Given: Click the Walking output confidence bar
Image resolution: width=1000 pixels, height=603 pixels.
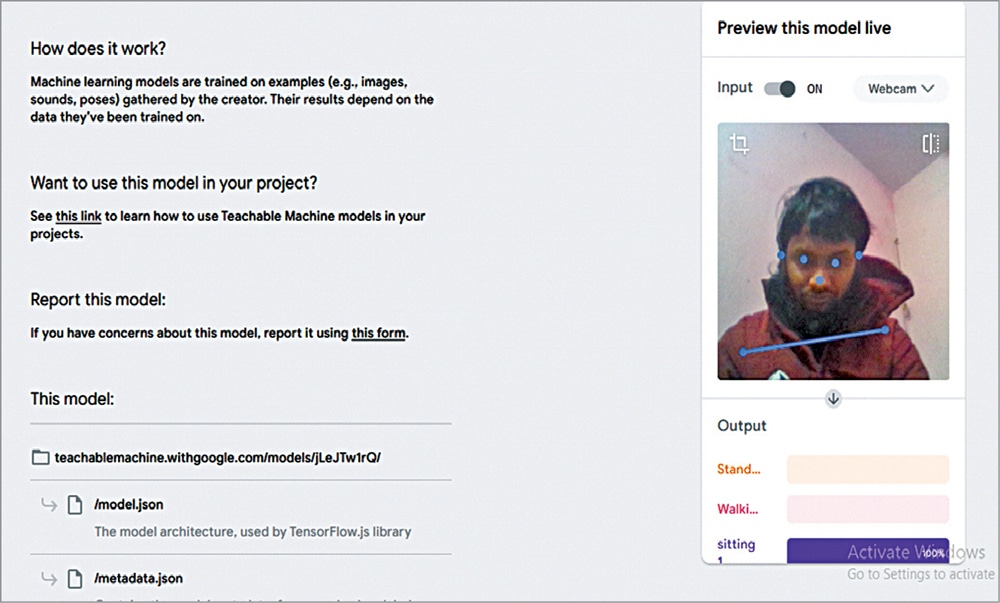Looking at the screenshot, I should click(867, 509).
